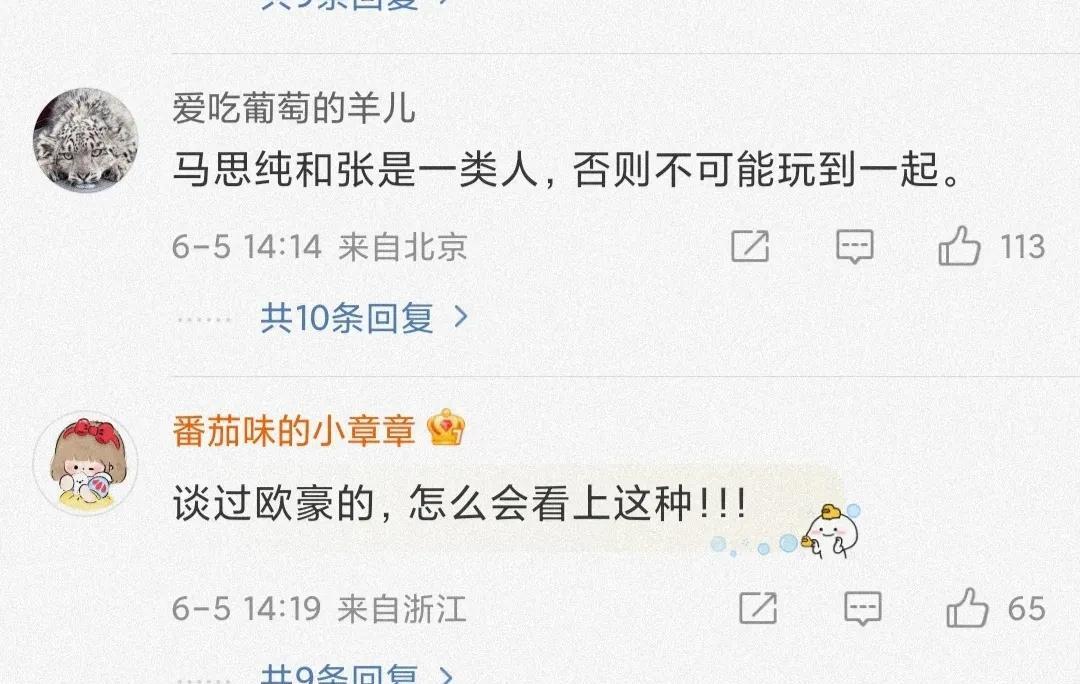
Task: Tap the 113 like count
Action: 1023,247
